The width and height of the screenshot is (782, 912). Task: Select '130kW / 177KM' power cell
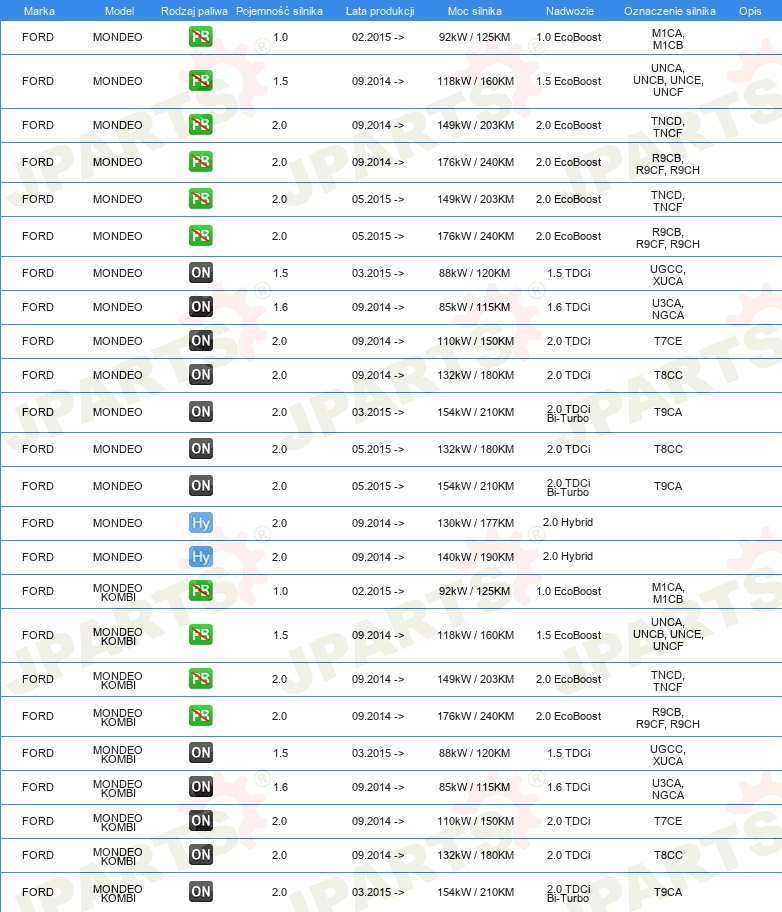click(475, 523)
